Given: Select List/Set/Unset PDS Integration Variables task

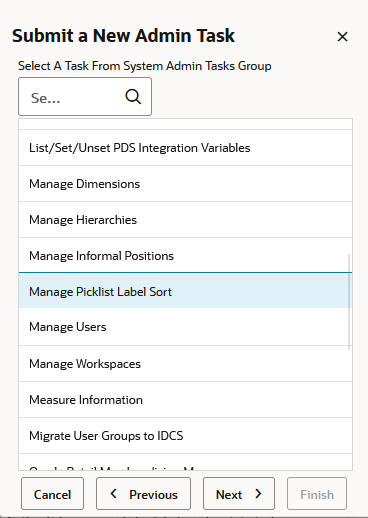Looking at the screenshot, I should (185, 148).
